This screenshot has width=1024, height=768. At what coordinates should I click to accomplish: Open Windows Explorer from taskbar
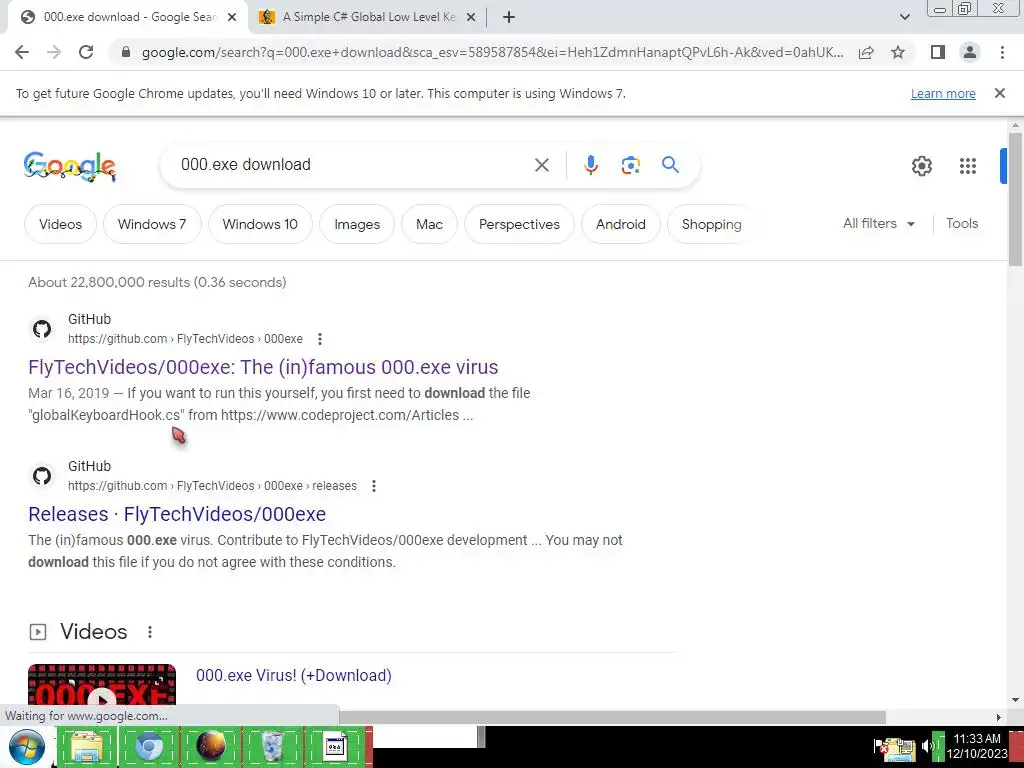click(x=87, y=746)
